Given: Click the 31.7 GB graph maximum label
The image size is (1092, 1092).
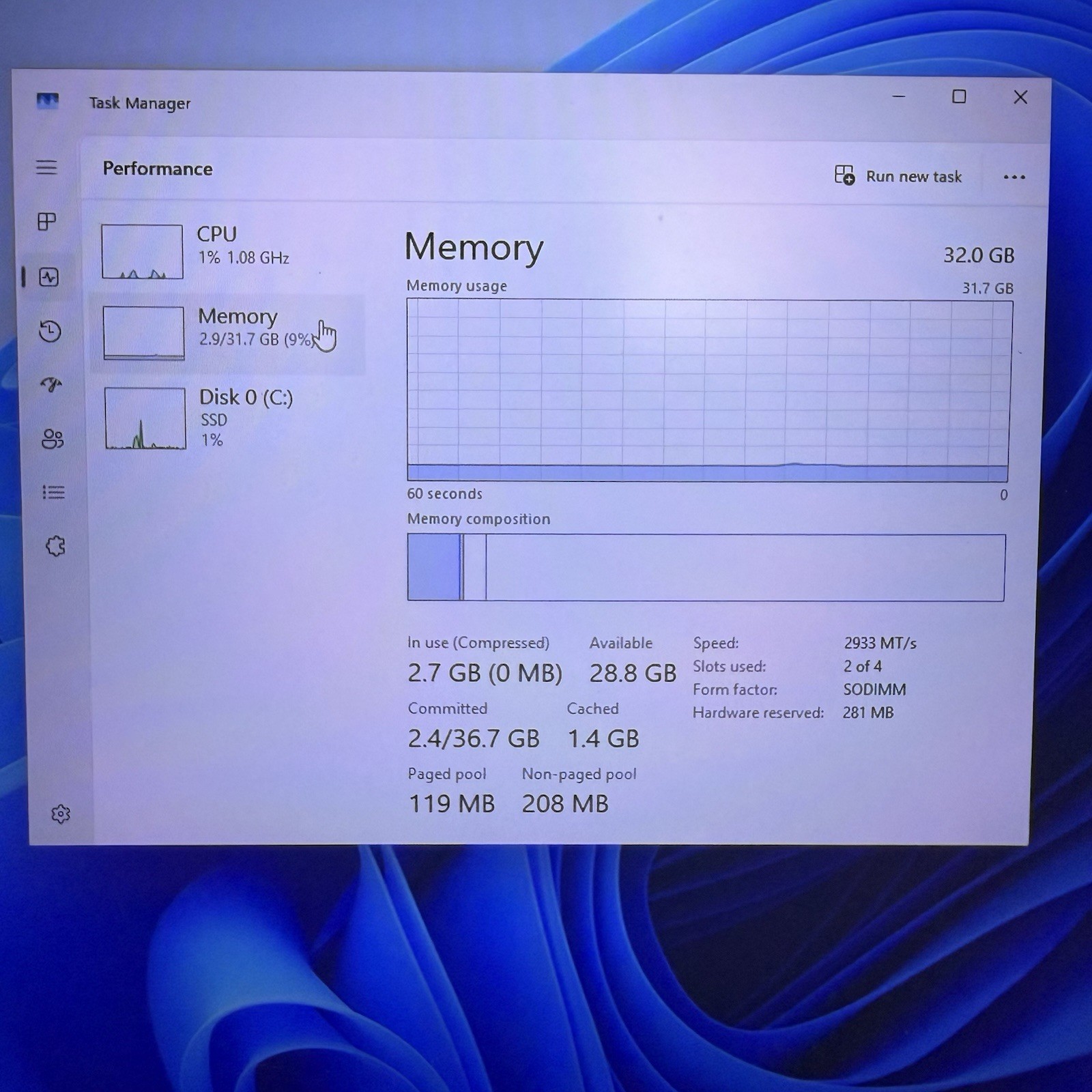Looking at the screenshot, I should [x=988, y=288].
